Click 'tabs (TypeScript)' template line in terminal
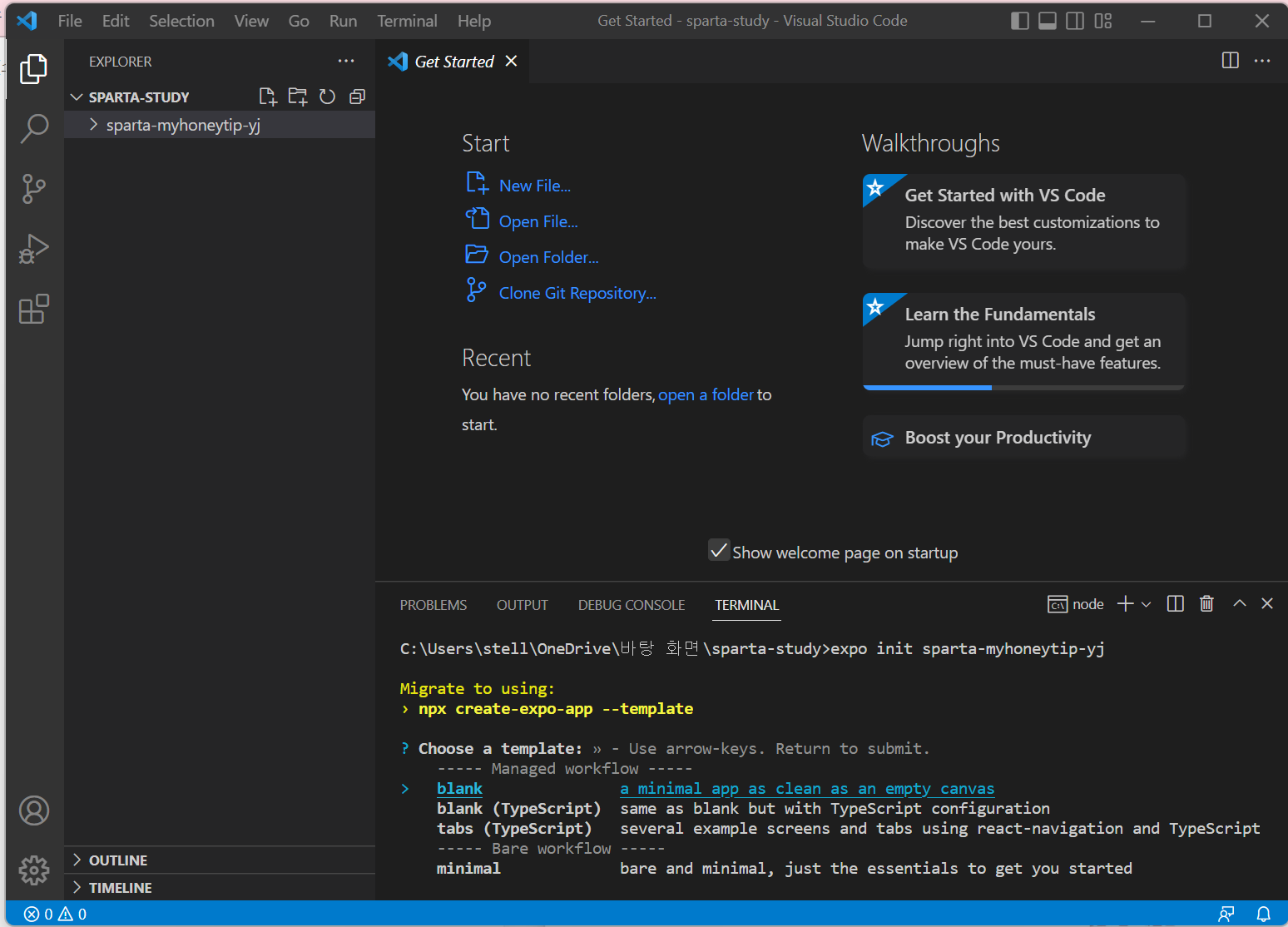Viewport: 1288px width, 927px height. [x=514, y=828]
